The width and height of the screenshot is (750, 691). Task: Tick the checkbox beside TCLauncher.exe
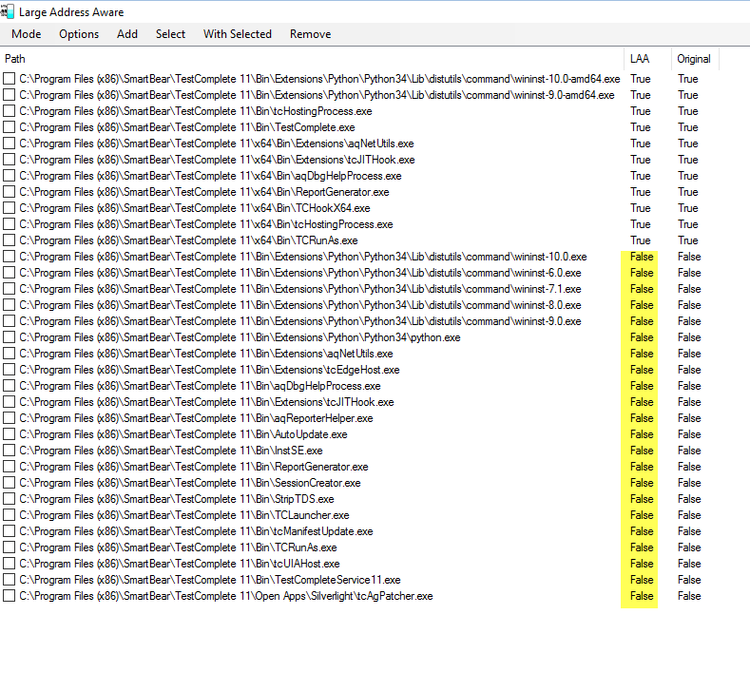tap(9, 515)
